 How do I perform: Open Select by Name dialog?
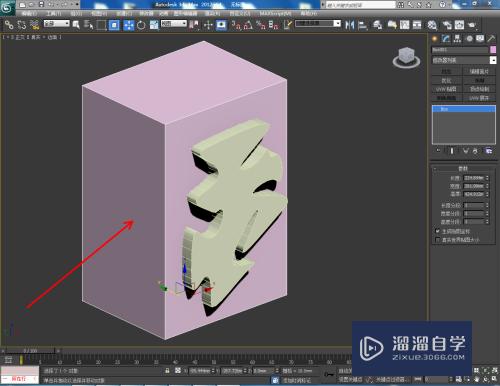click(88, 25)
